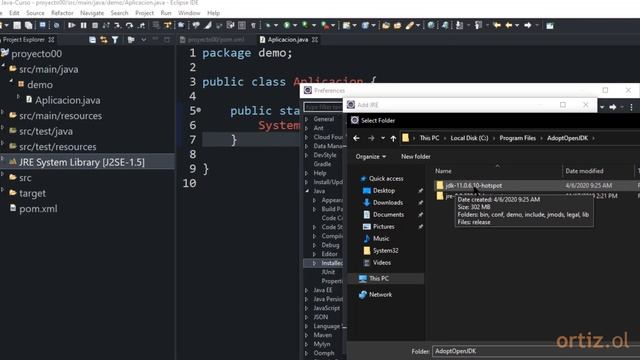
Task: Click the Up arrow in Select Folder dialog
Action: (x=393, y=138)
